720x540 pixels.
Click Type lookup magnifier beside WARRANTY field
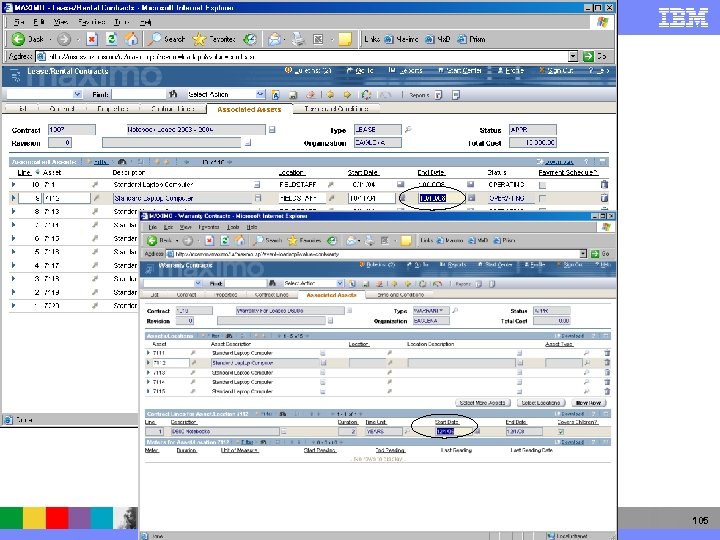[x=455, y=311]
